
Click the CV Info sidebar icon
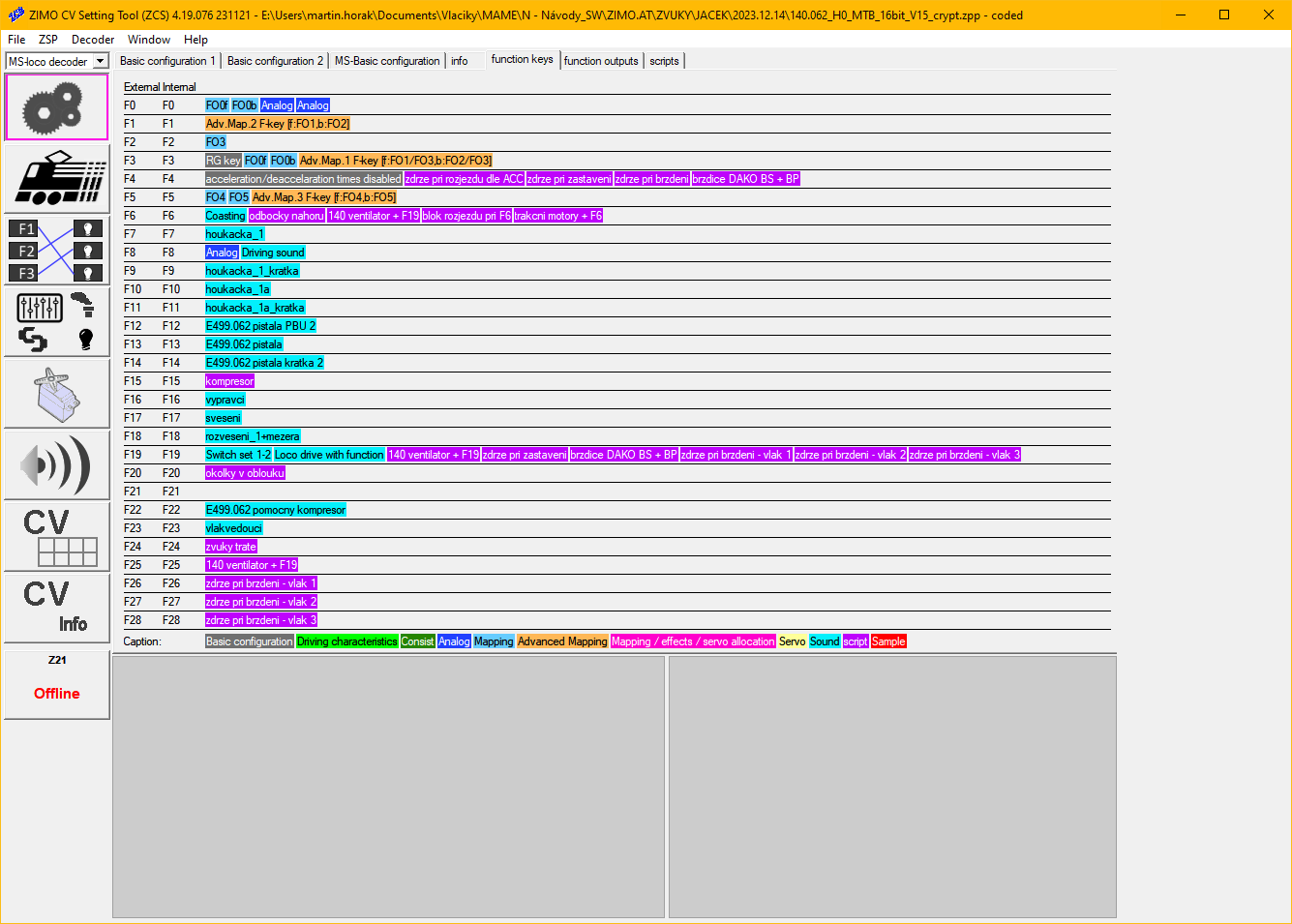pos(56,608)
